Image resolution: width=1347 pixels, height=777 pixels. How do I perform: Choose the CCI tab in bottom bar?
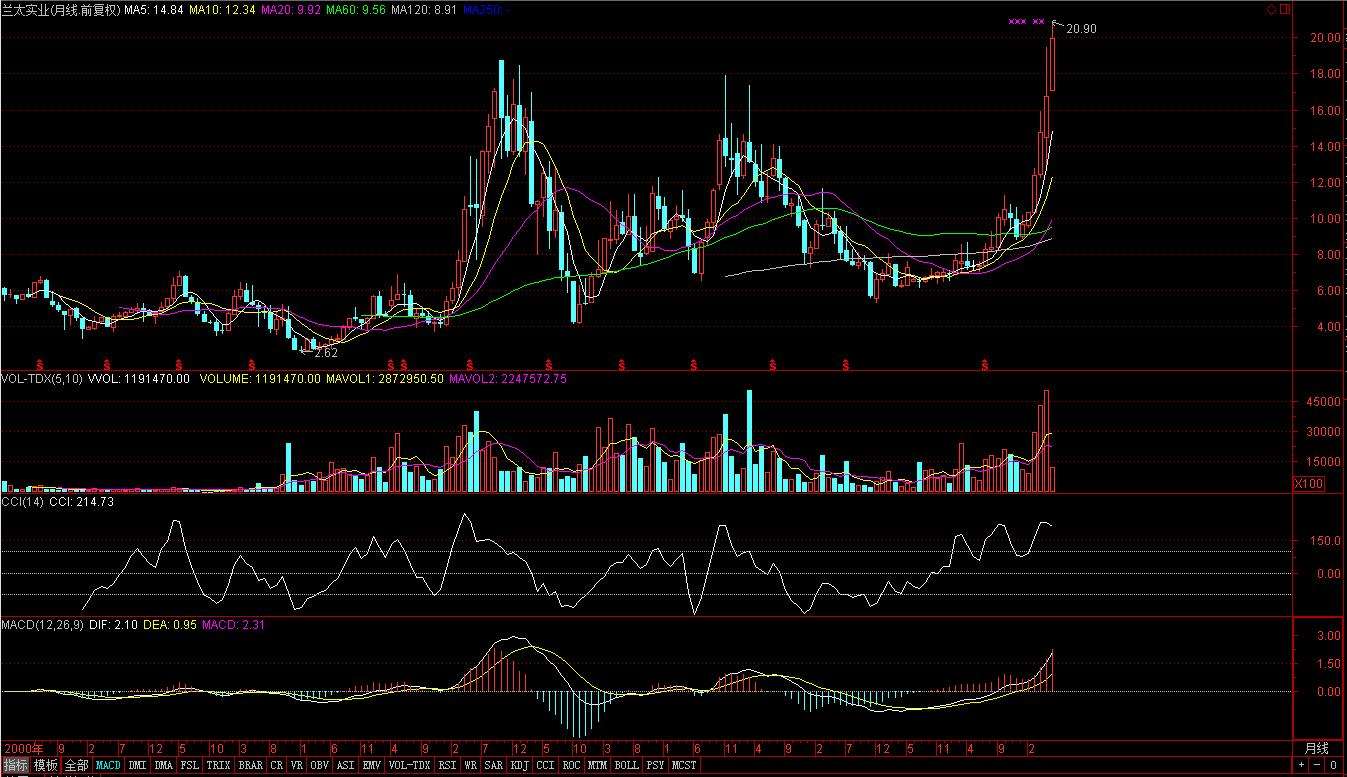pos(546,765)
